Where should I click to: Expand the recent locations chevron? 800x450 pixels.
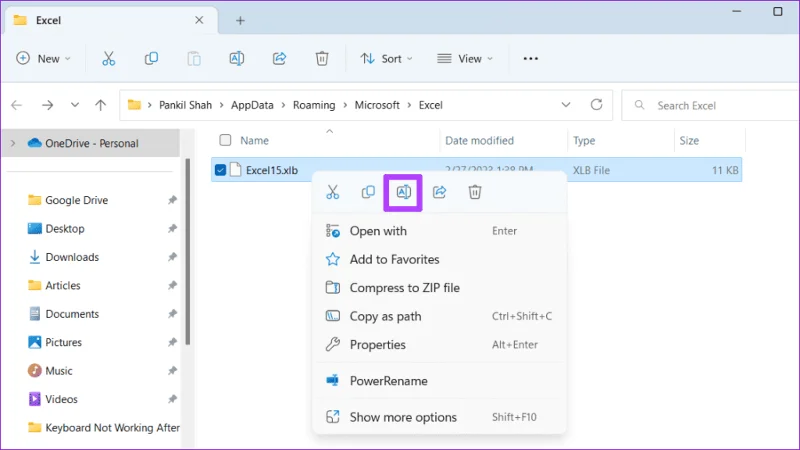(x=75, y=105)
